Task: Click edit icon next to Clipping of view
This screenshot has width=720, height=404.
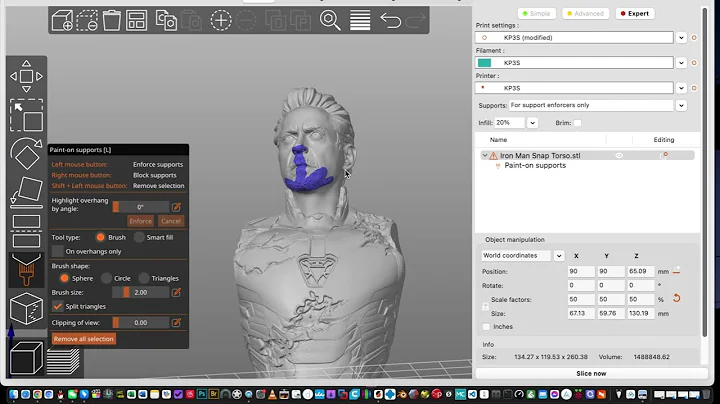Action: 176,323
